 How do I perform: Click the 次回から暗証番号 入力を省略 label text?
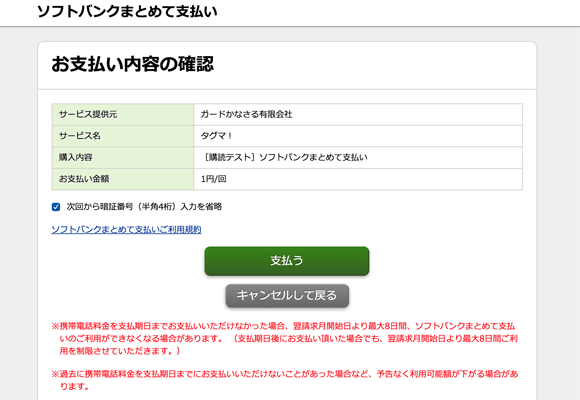[x=144, y=207]
